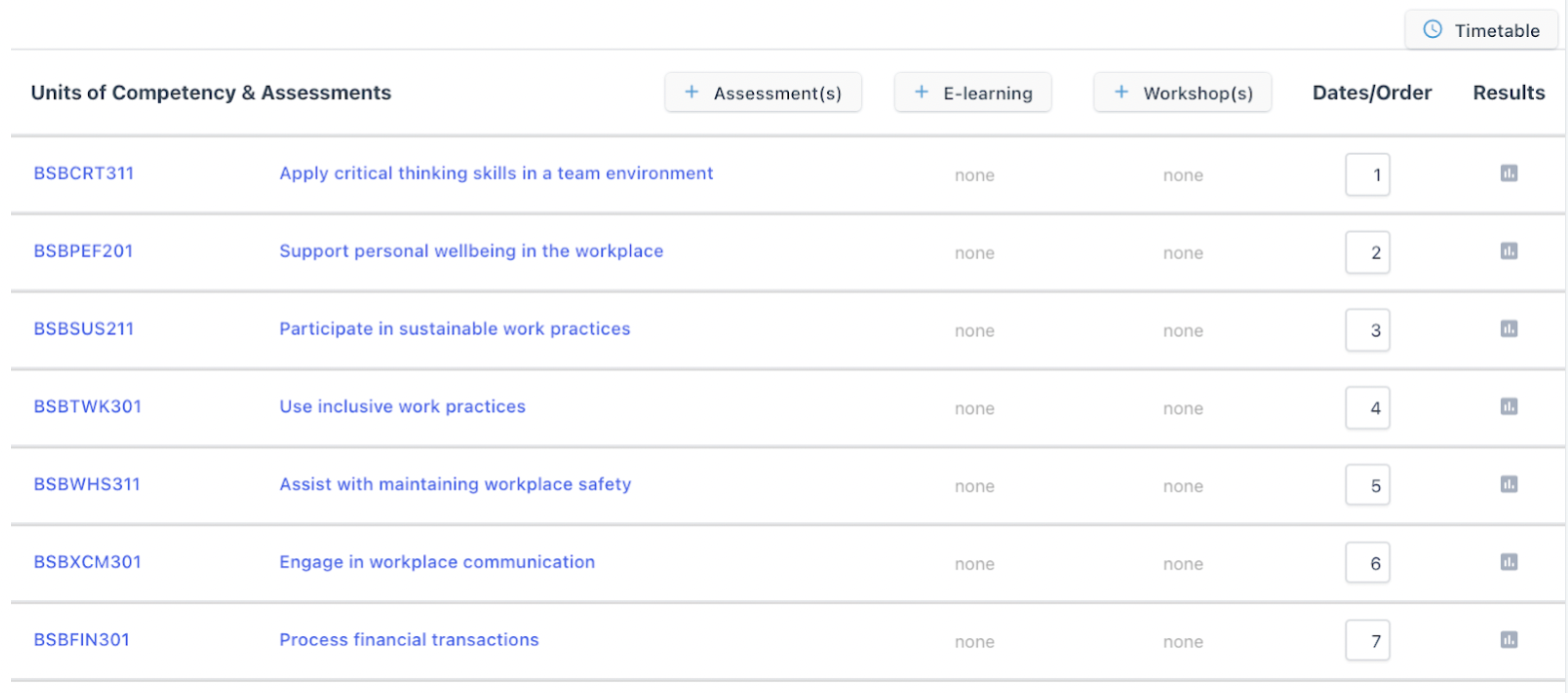Open results icon for BSBFIN301 row
This screenshot has width=1568, height=693.
tap(1508, 640)
